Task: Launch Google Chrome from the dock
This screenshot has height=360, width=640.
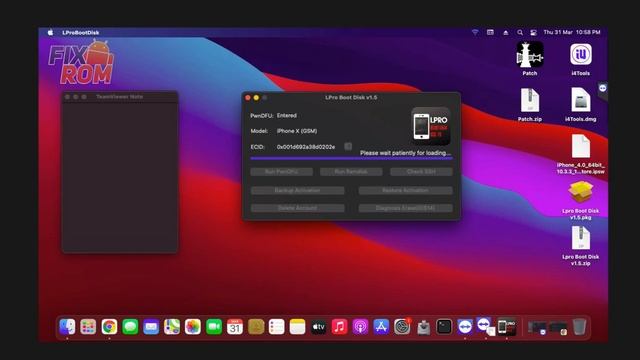Action: [x=109, y=327]
